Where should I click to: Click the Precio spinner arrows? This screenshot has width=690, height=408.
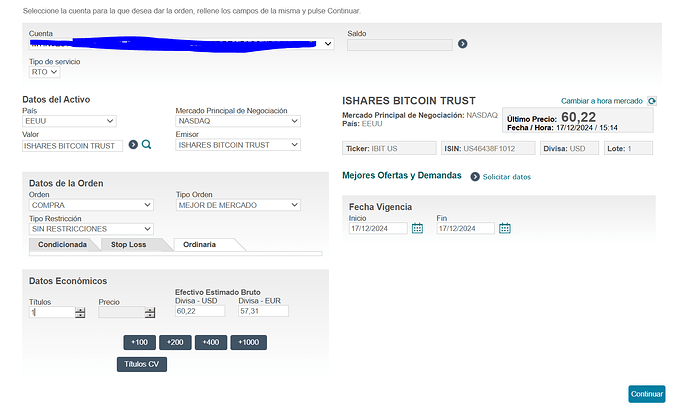pos(150,312)
